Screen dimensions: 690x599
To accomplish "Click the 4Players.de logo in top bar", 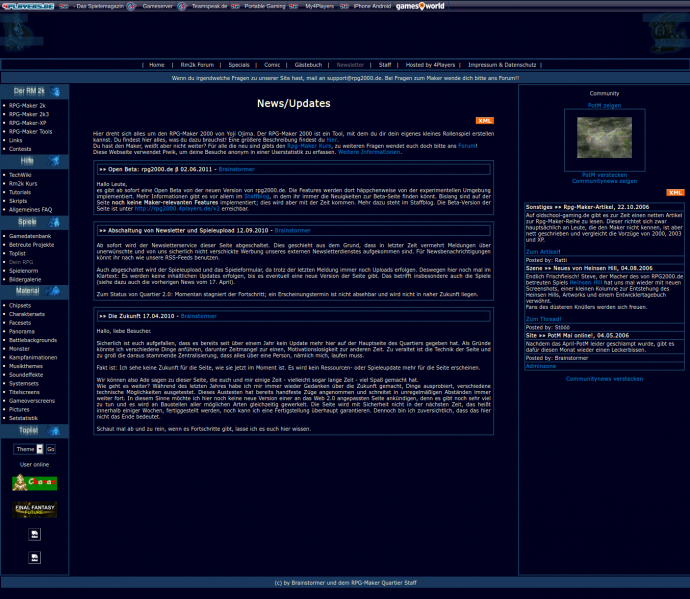I will click(28, 6).
